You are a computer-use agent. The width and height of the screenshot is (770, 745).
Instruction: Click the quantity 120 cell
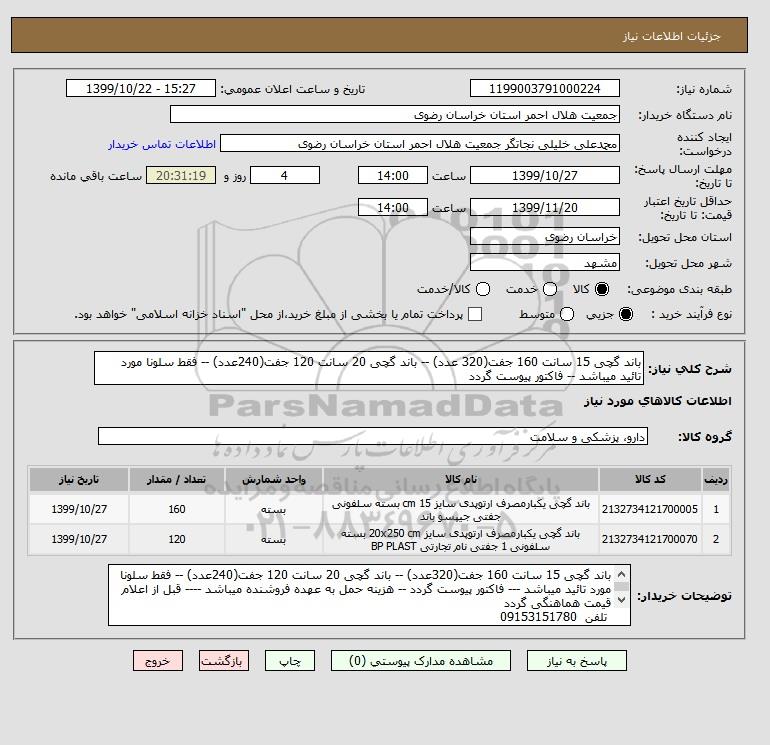(177, 539)
